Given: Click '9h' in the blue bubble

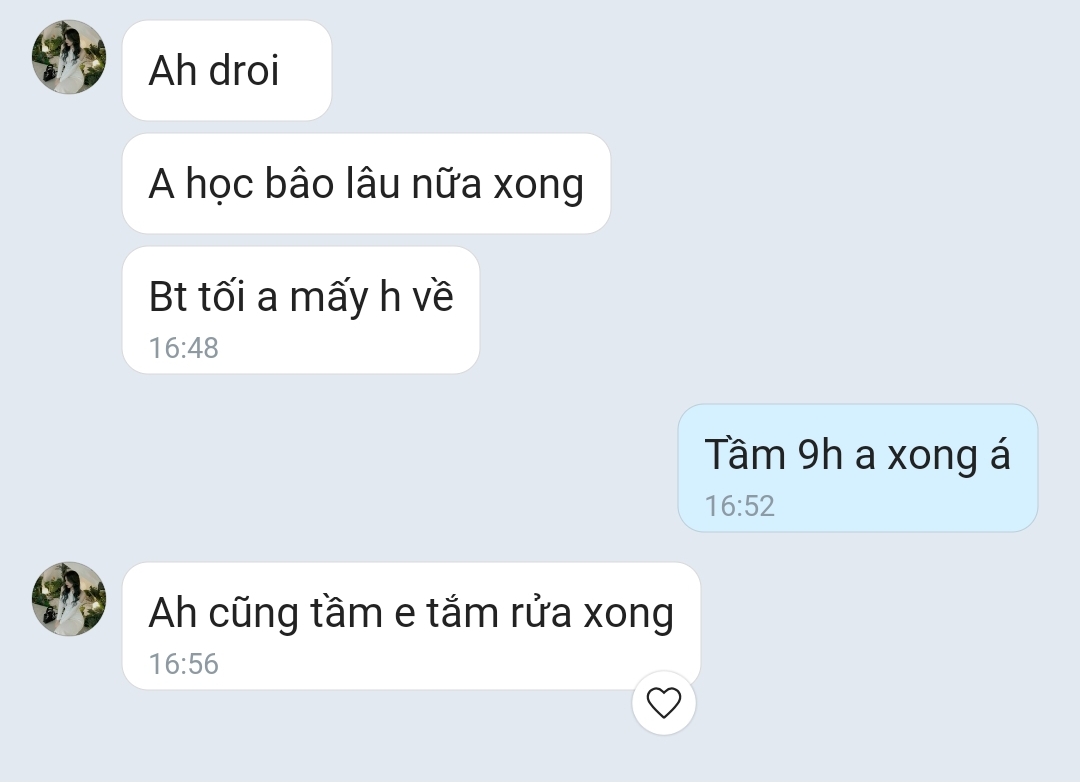Looking at the screenshot, I should [820, 455].
